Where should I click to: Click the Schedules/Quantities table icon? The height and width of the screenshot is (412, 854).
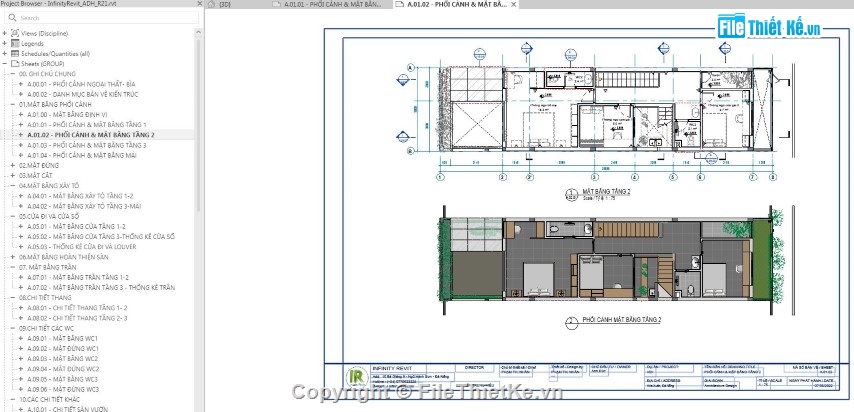click(x=15, y=54)
